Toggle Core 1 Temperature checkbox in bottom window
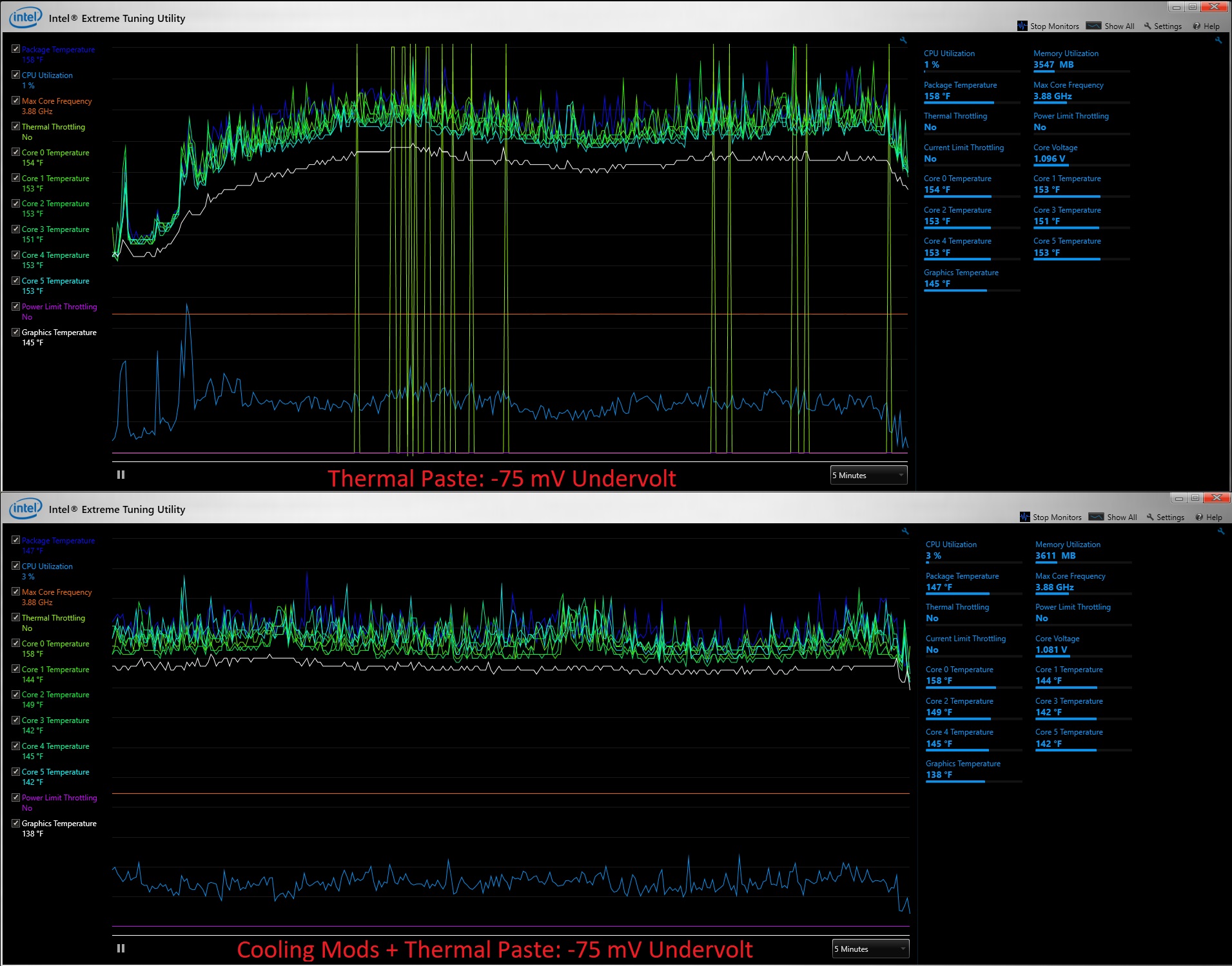Screen dimensions: 1232x966 (15, 669)
